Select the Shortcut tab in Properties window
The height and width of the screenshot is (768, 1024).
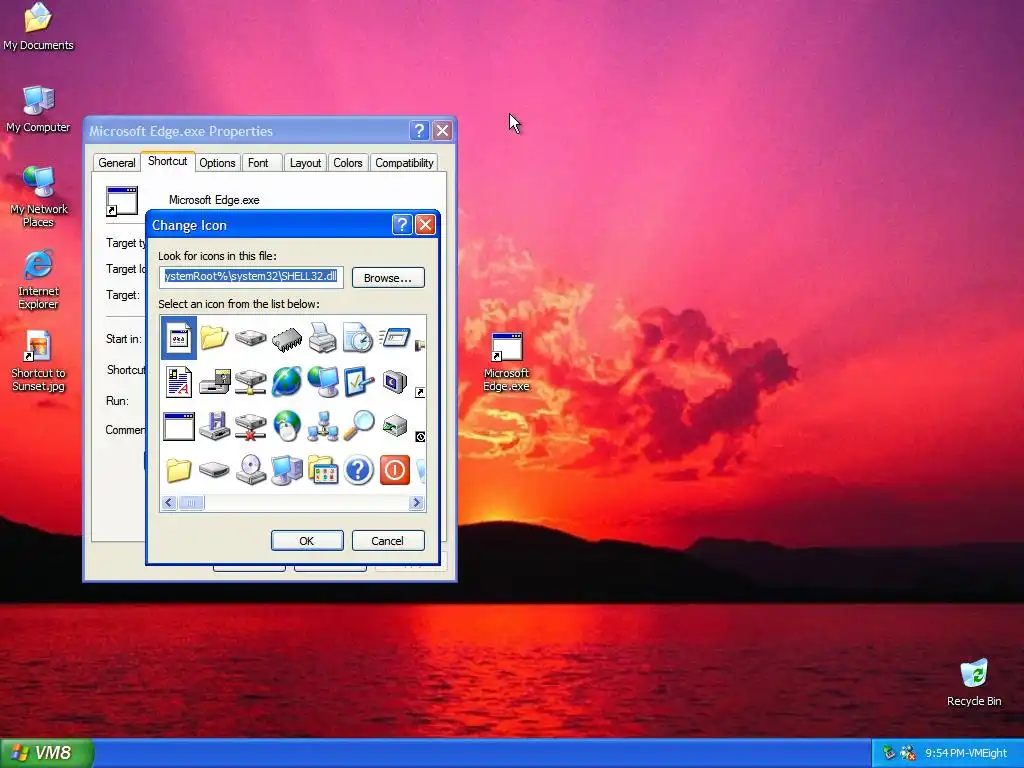click(x=167, y=161)
